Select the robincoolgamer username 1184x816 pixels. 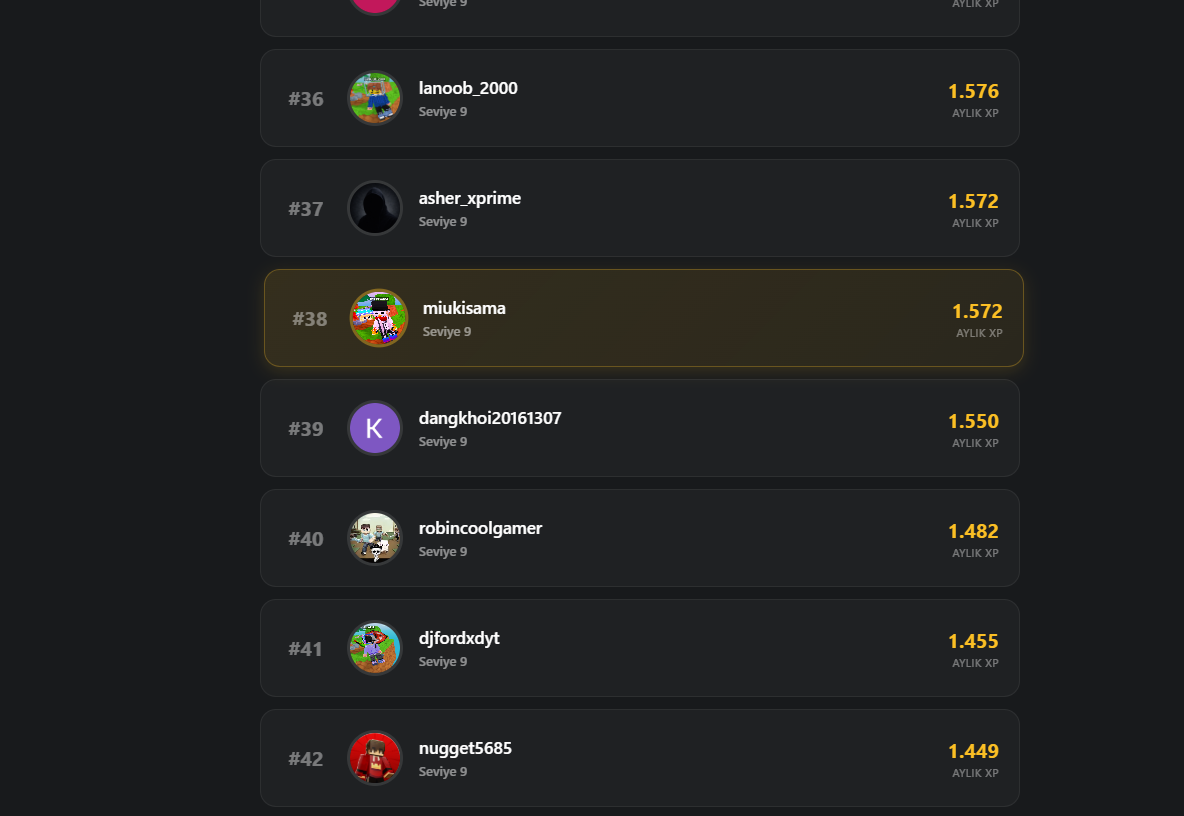(x=480, y=528)
